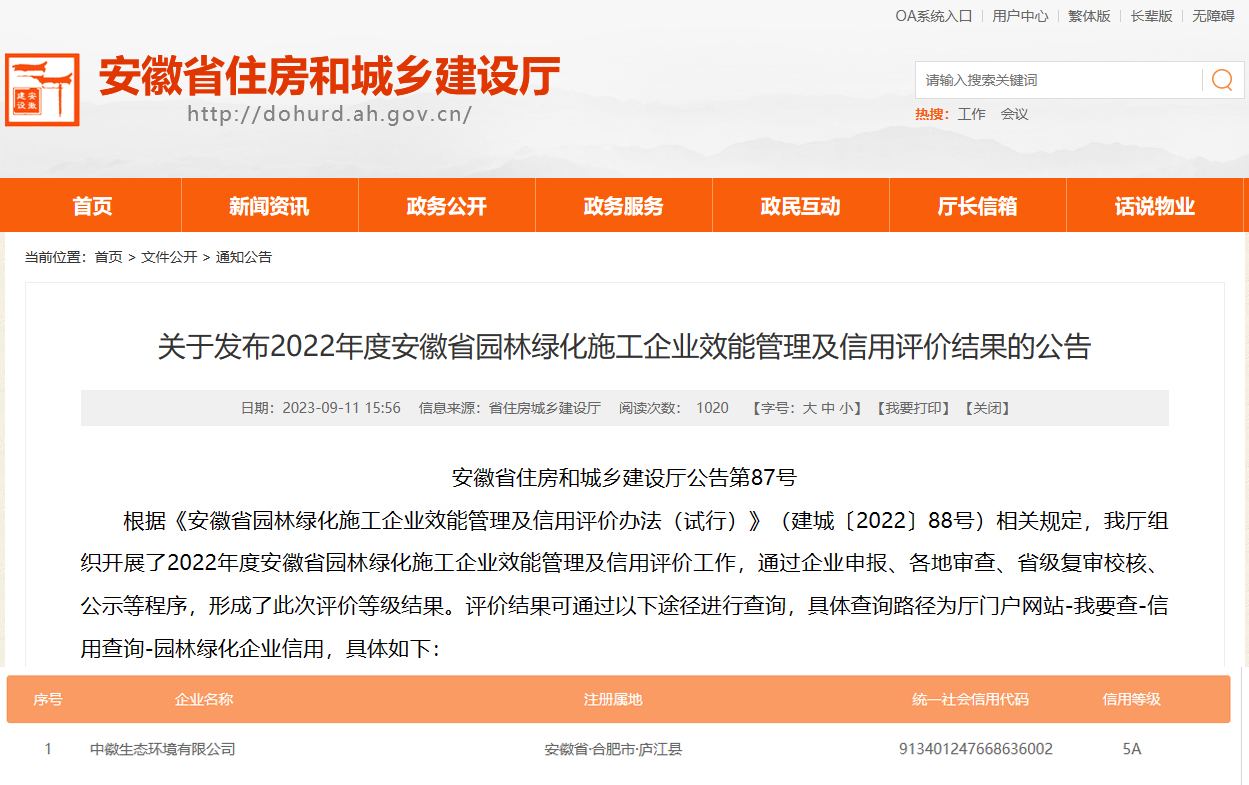Open 文件公开 in the breadcrumb
Viewport: 1249px width, 785px height.
coord(169,257)
